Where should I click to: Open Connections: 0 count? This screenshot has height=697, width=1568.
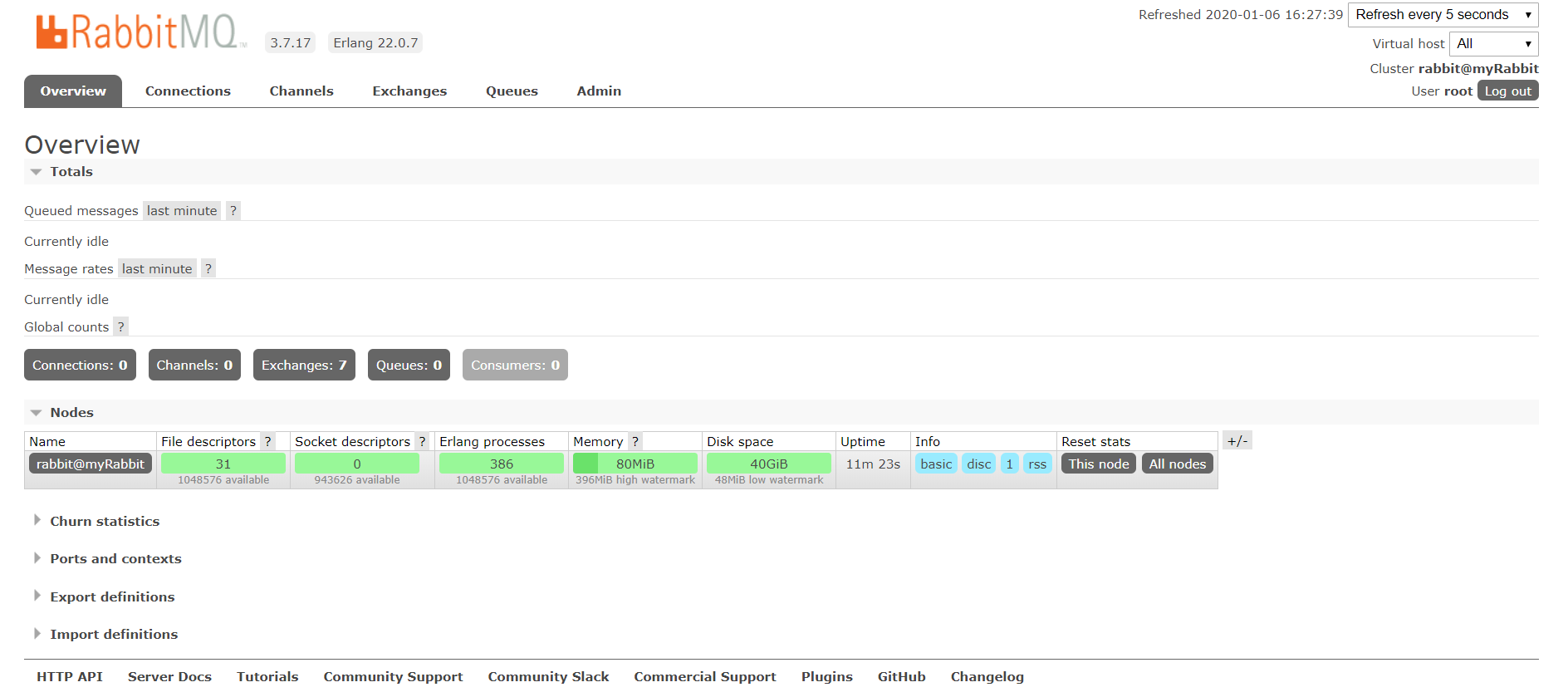tap(80, 366)
